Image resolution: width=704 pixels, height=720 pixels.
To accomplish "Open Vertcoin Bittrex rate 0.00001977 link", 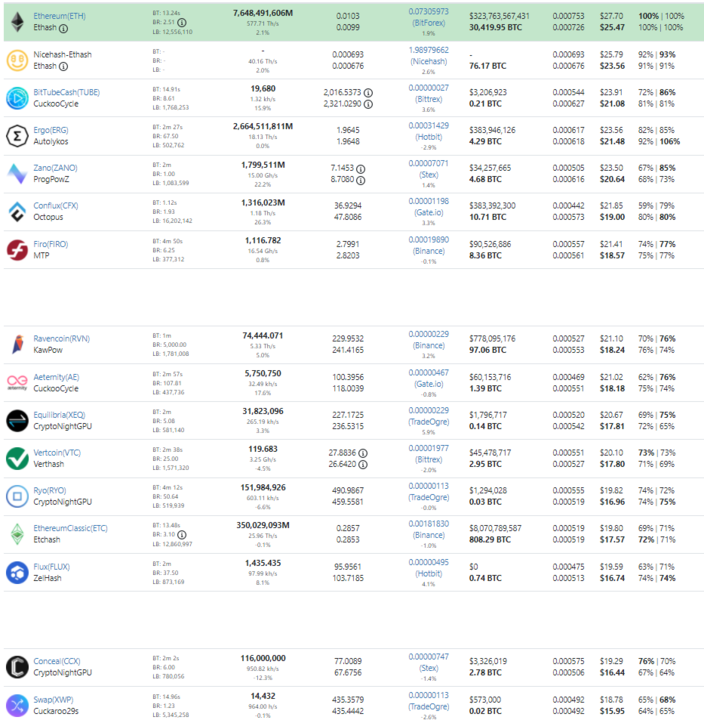I will click(428, 448).
